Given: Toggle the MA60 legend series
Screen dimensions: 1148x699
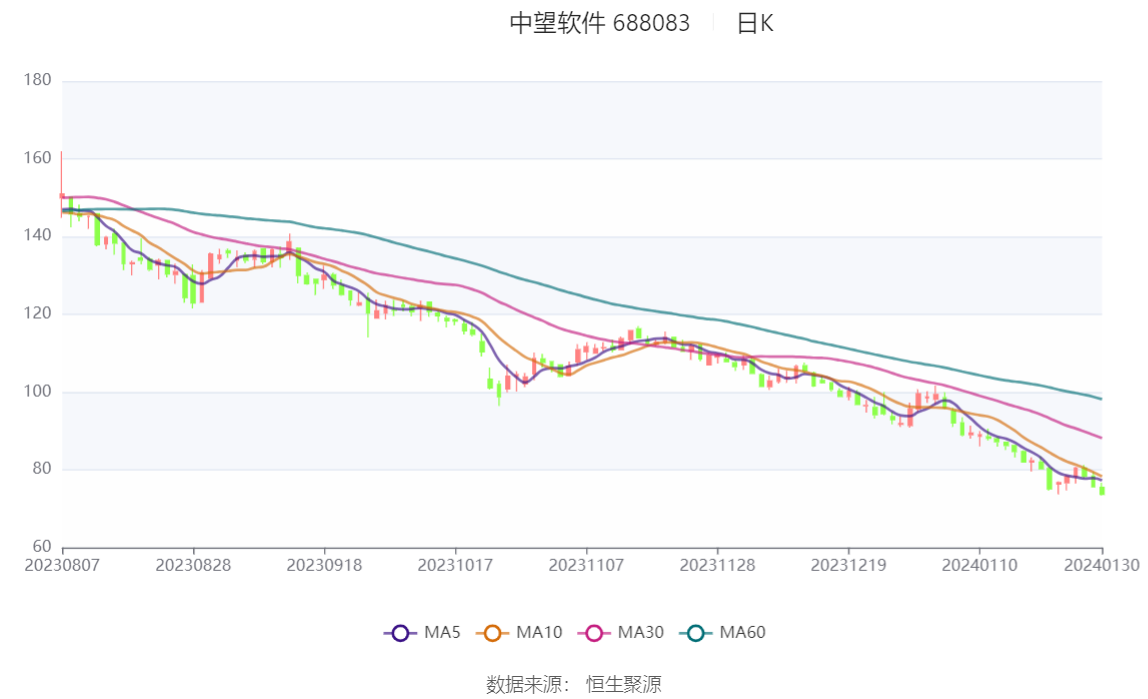Looking at the screenshot, I should tap(723, 632).
